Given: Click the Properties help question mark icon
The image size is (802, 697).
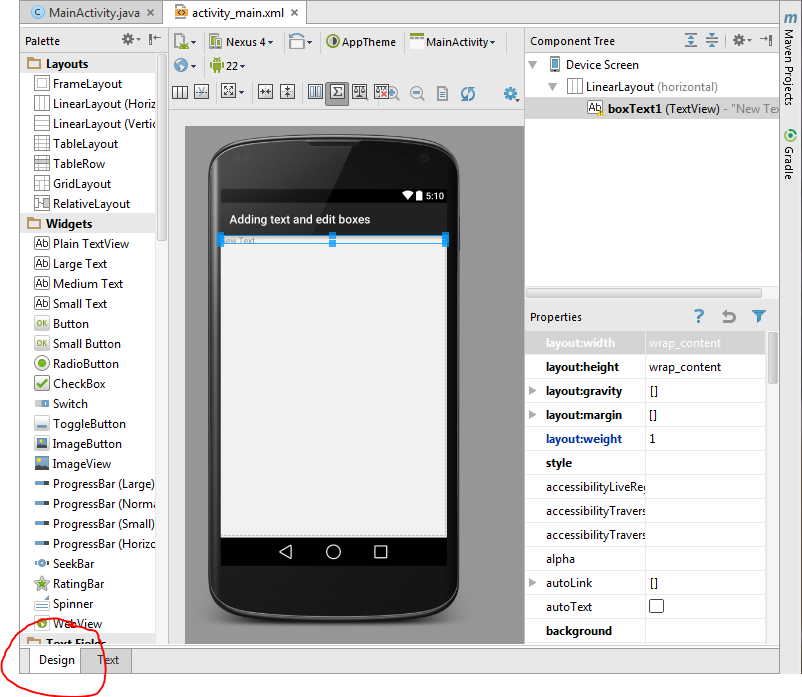Looking at the screenshot, I should pyautogui.click(x=700, y=317).
